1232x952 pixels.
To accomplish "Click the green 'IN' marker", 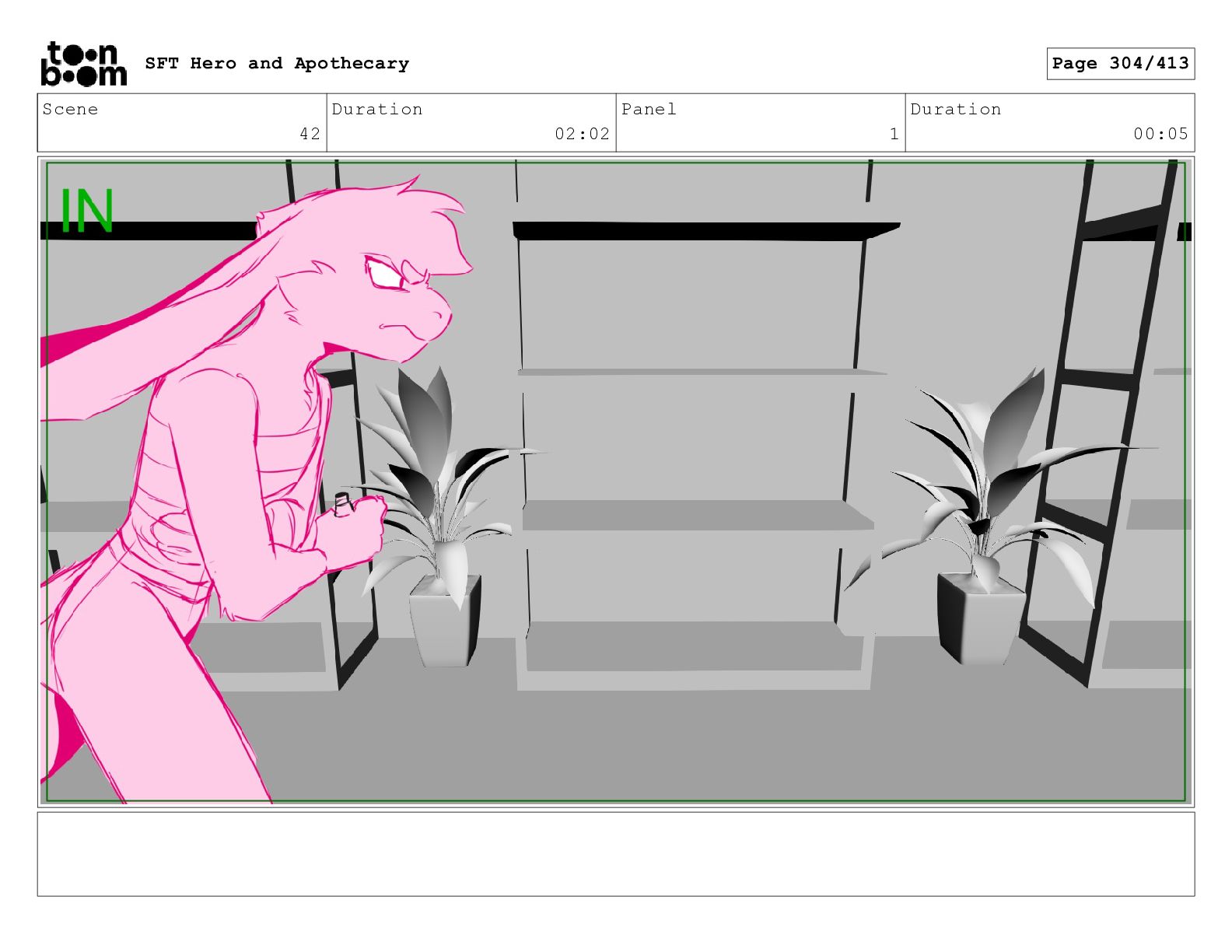I will point(86,211).
